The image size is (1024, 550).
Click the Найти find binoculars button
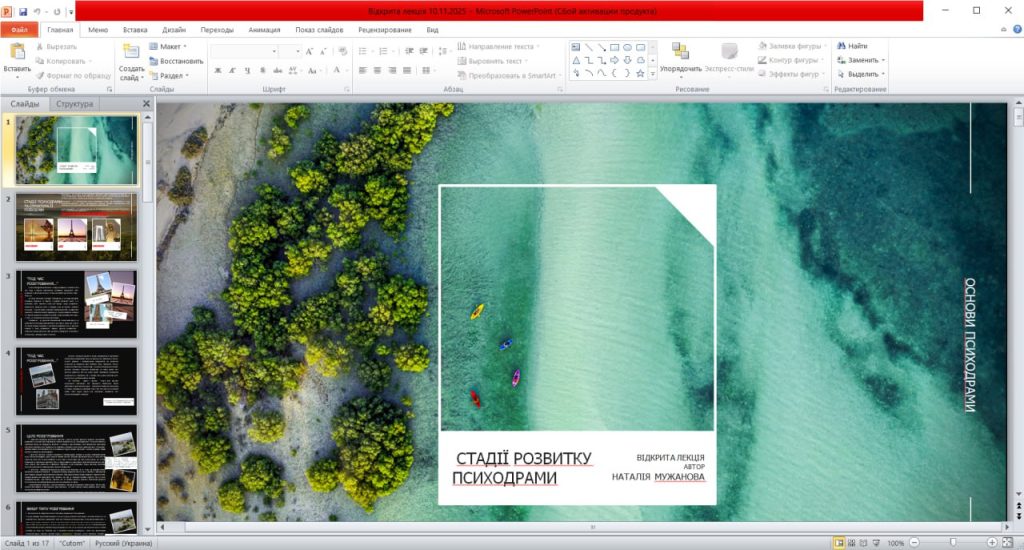coord(851,46)
